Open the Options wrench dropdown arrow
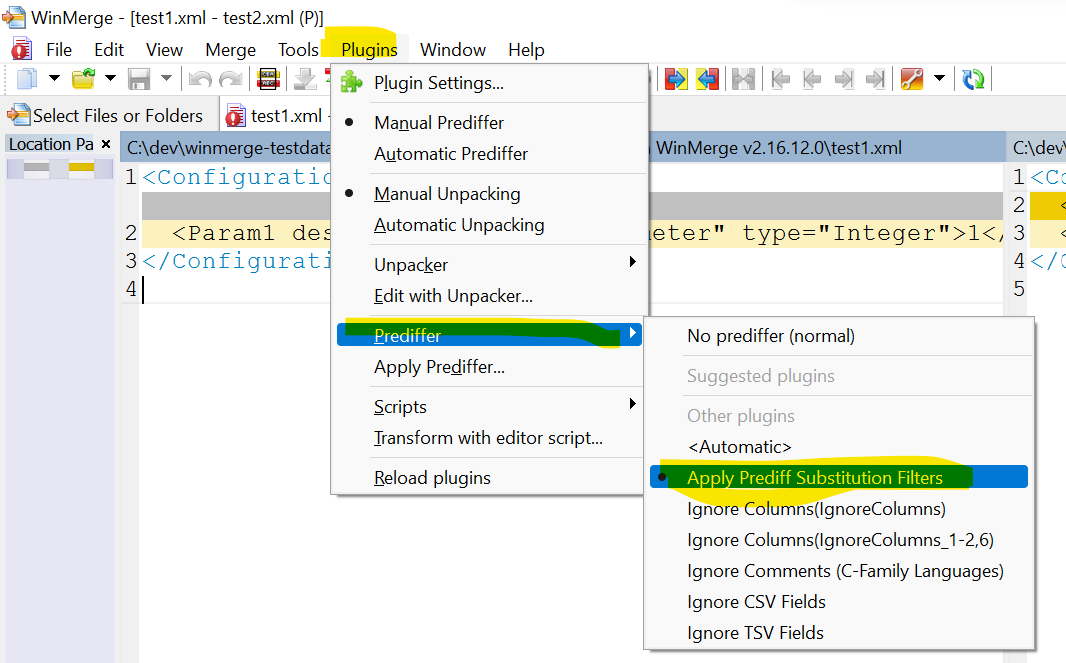Screen dimensions: 1066x663 click(940, 79)
